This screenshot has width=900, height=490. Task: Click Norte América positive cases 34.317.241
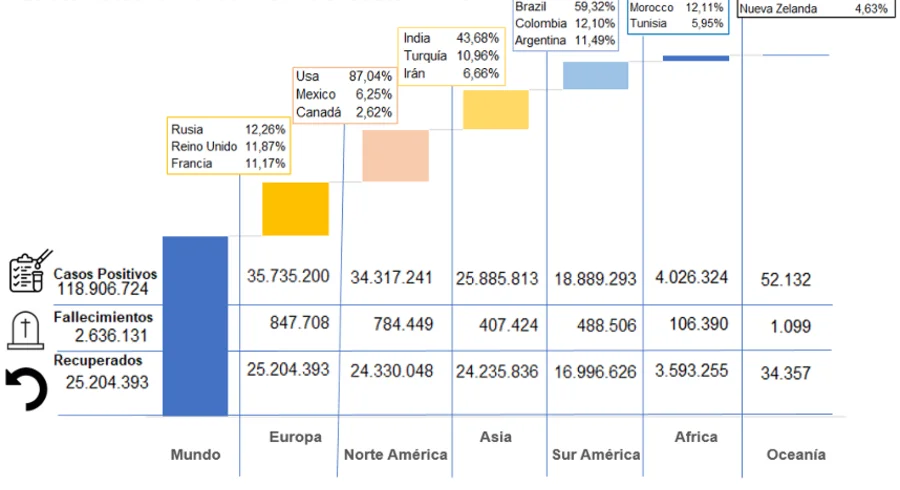point(391,278)
